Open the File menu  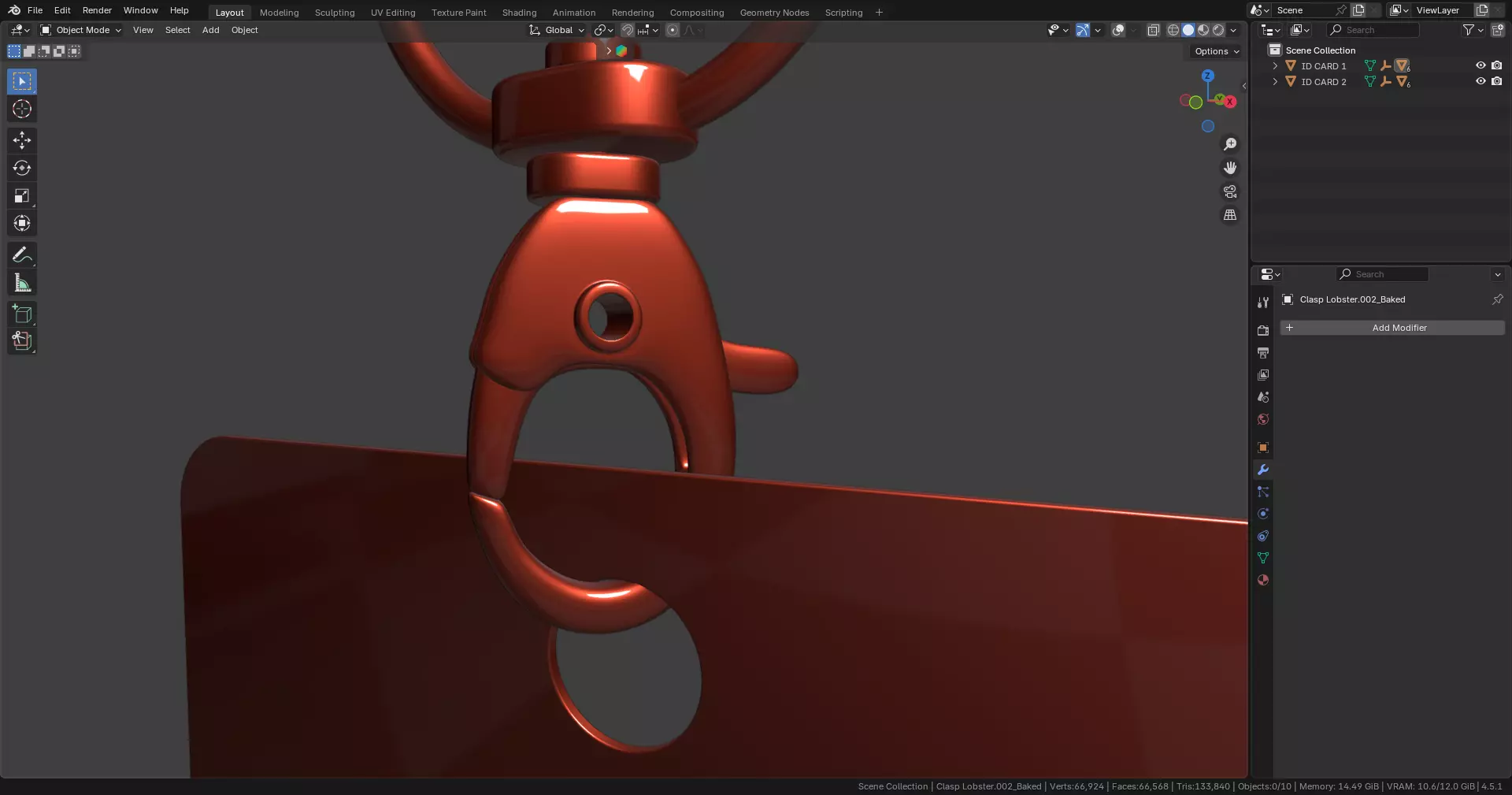click(35, 10)
